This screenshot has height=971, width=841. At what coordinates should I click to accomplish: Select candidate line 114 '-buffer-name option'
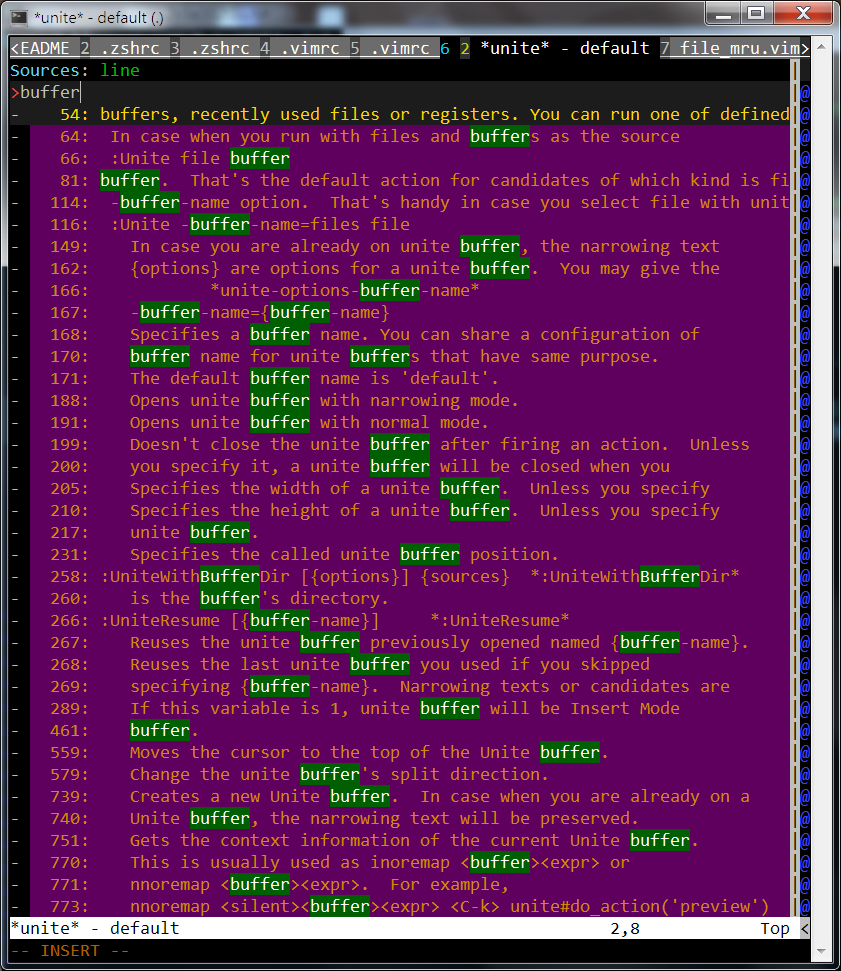pos(400,202)
